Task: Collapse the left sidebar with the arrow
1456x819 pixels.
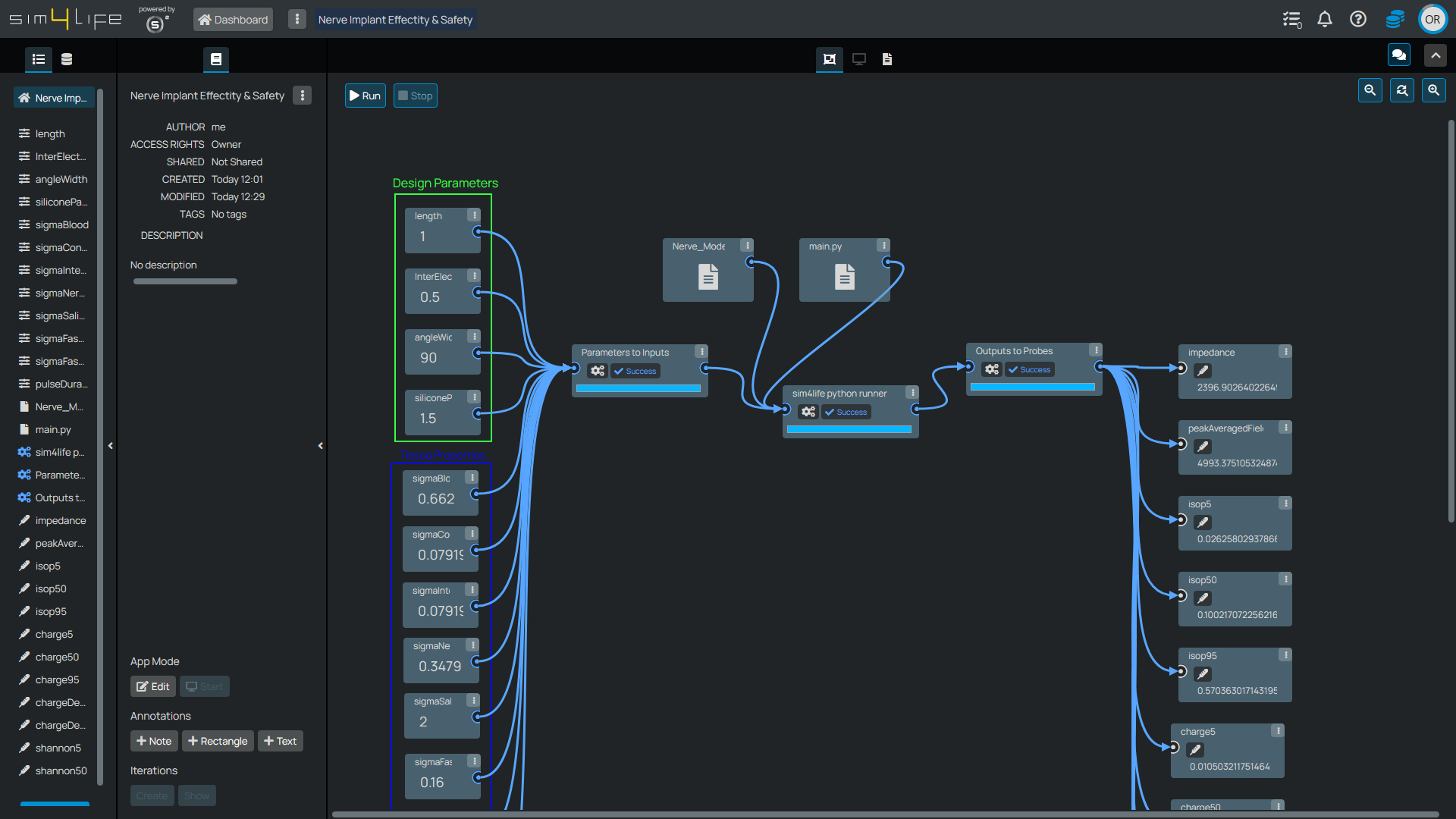Action: [x=111, y=446]
